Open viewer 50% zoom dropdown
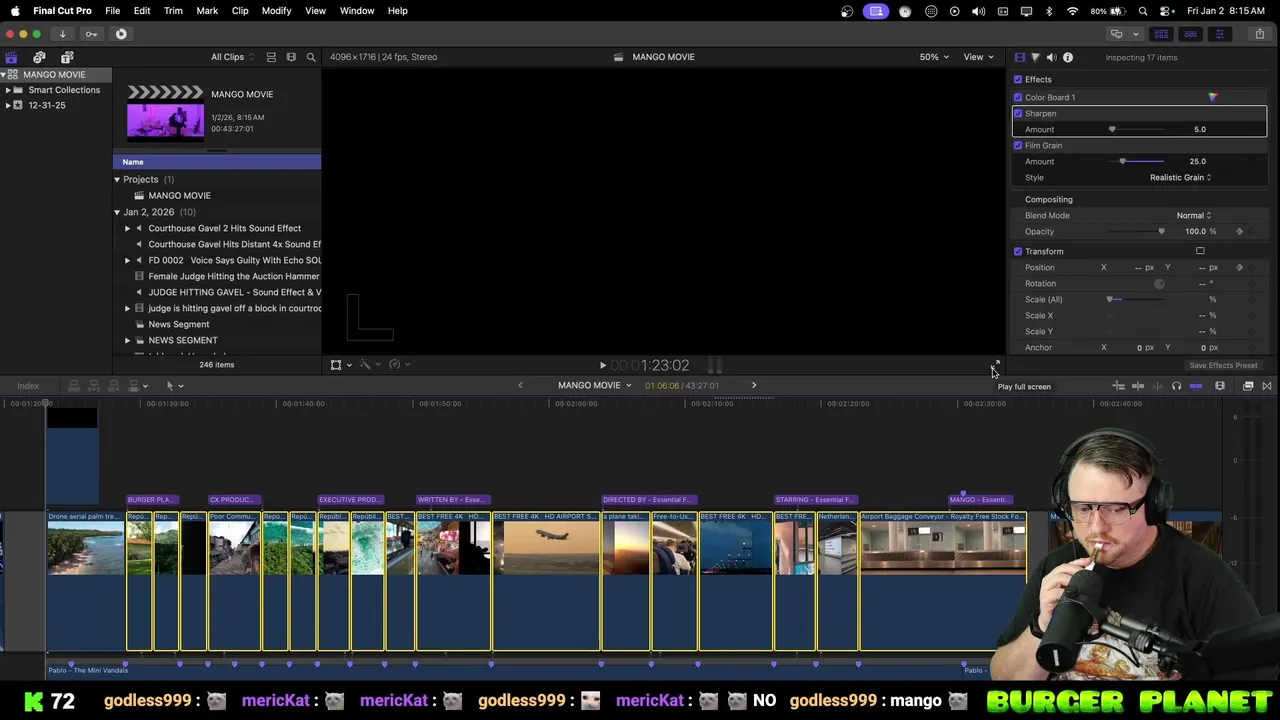Screen dimensions: 1280x720 click(934, 57)
